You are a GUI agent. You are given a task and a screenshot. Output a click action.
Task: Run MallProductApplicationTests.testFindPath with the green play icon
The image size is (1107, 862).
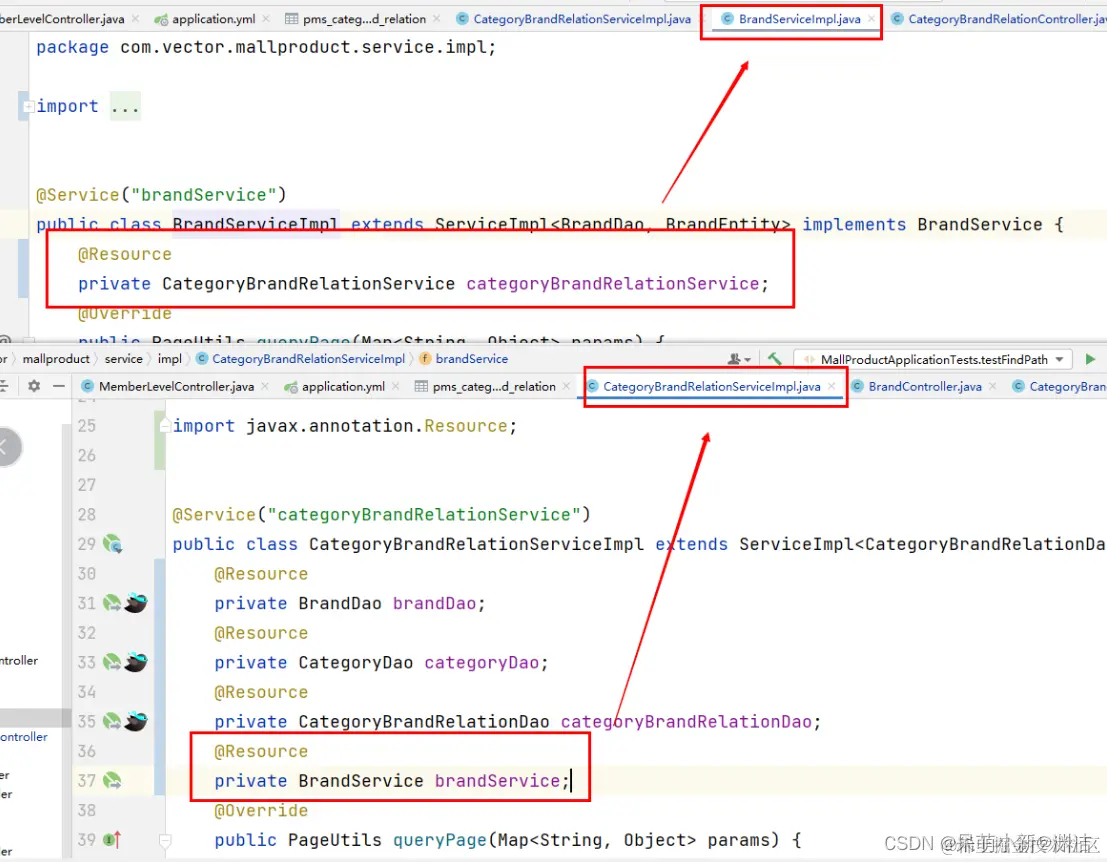1089,359
